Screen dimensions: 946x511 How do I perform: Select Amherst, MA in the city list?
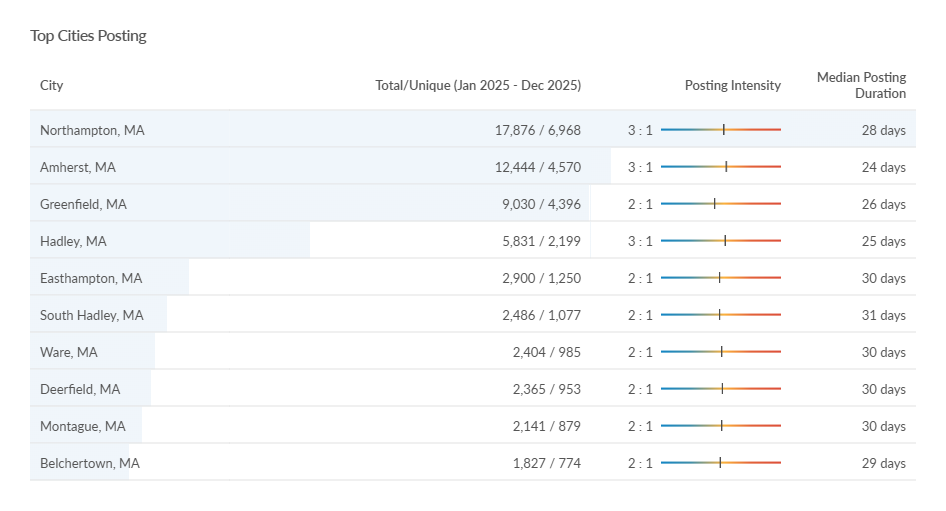point(78,167)
